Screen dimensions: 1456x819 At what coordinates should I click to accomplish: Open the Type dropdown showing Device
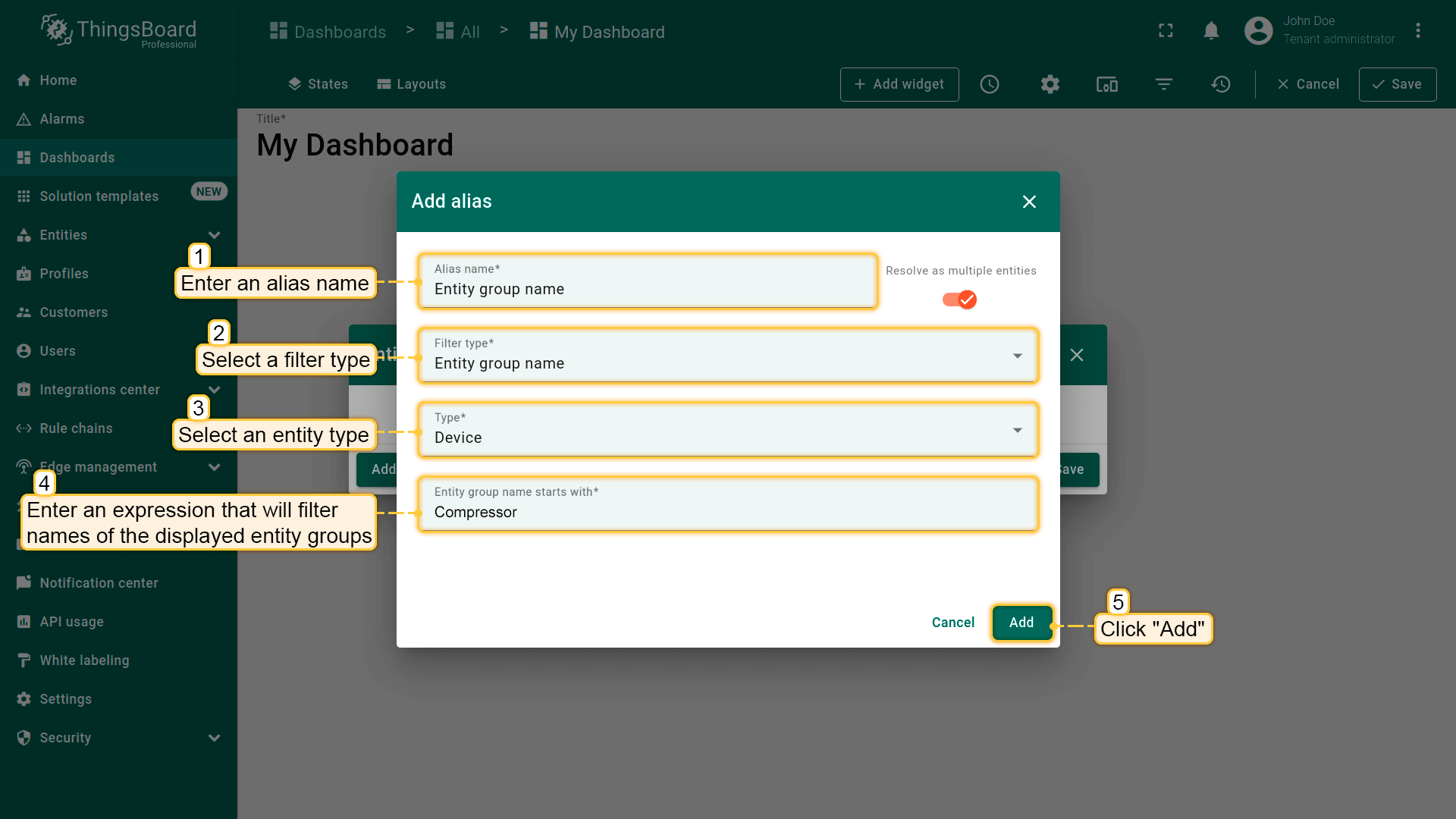pyautogui.click(x=726, y=430)
